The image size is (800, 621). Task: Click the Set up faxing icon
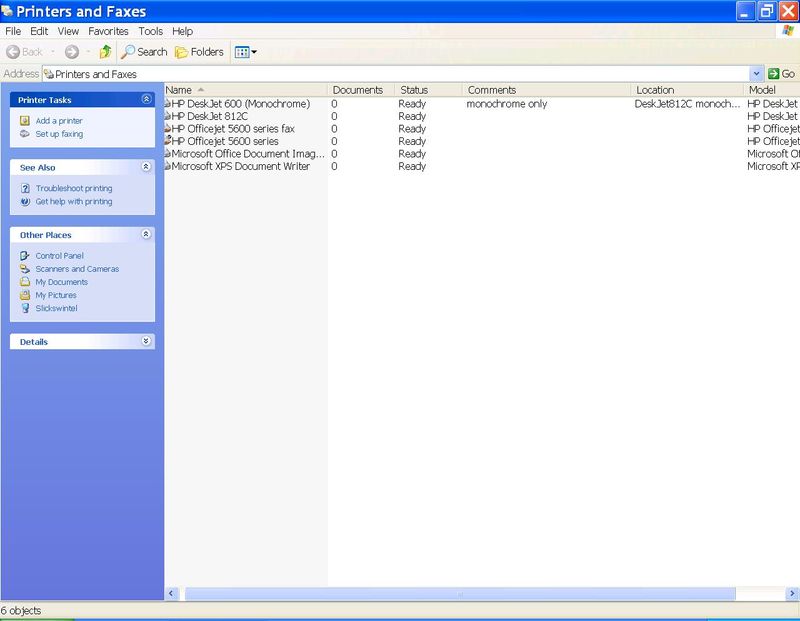coord(25,134)
